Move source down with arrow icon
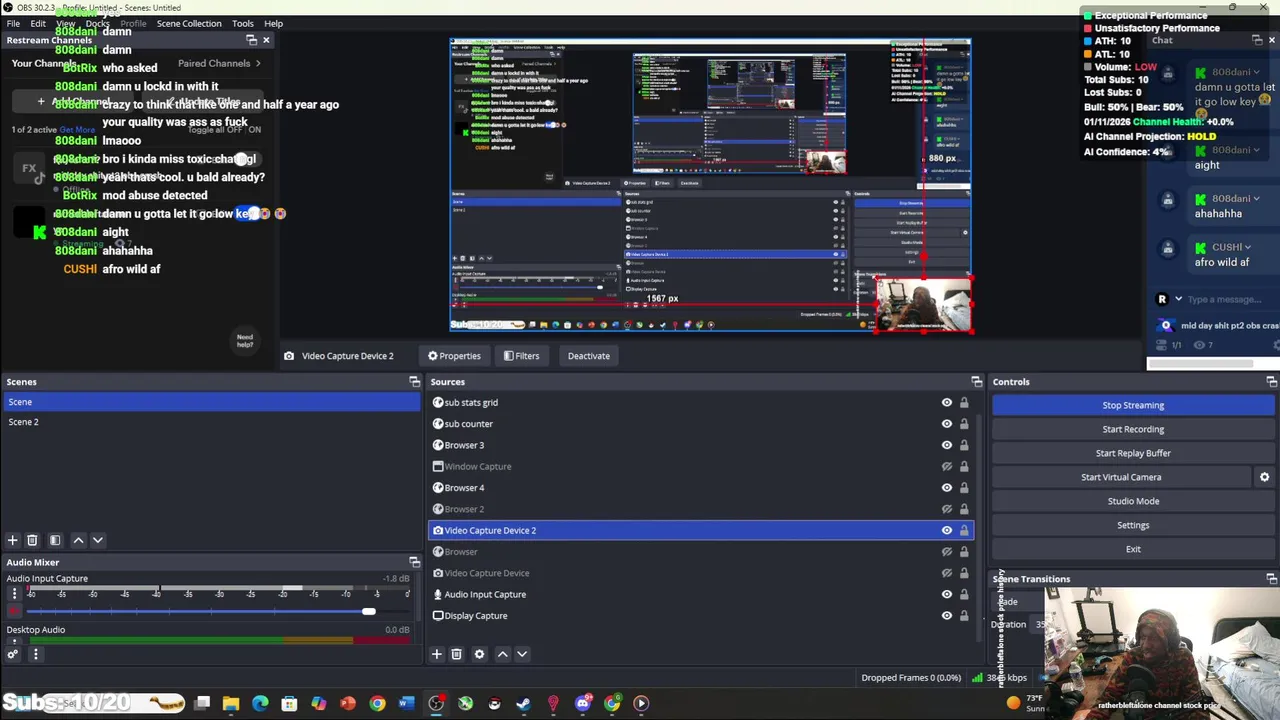Viewport: 1280px width, 720px height. [522, 654]
